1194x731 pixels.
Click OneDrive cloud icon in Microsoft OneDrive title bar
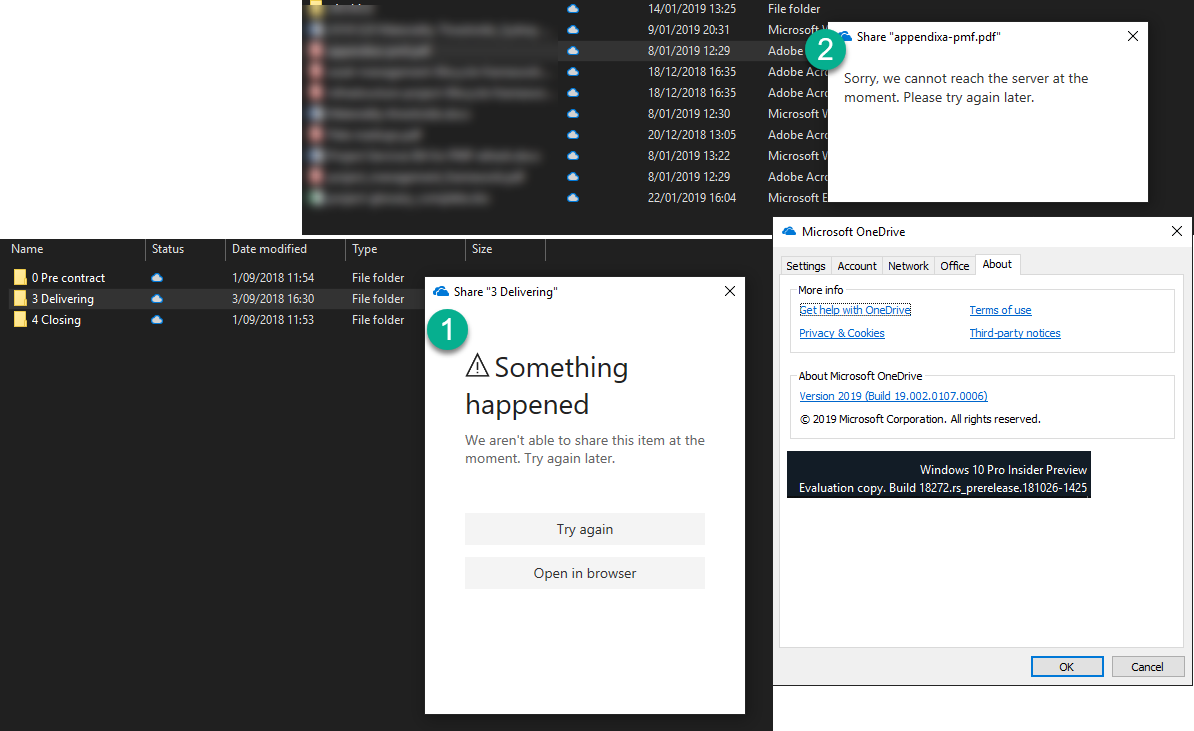pos(789,231)
